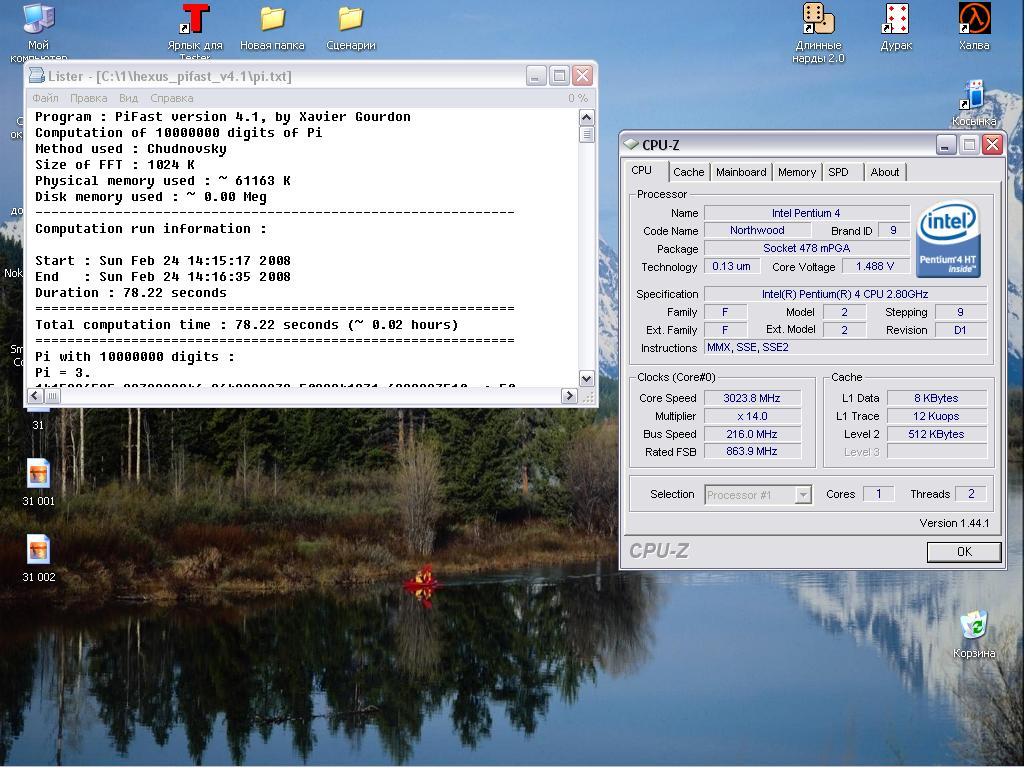Open the Новая папка desktop folder

pyautogui.click(x=272, y=26)
